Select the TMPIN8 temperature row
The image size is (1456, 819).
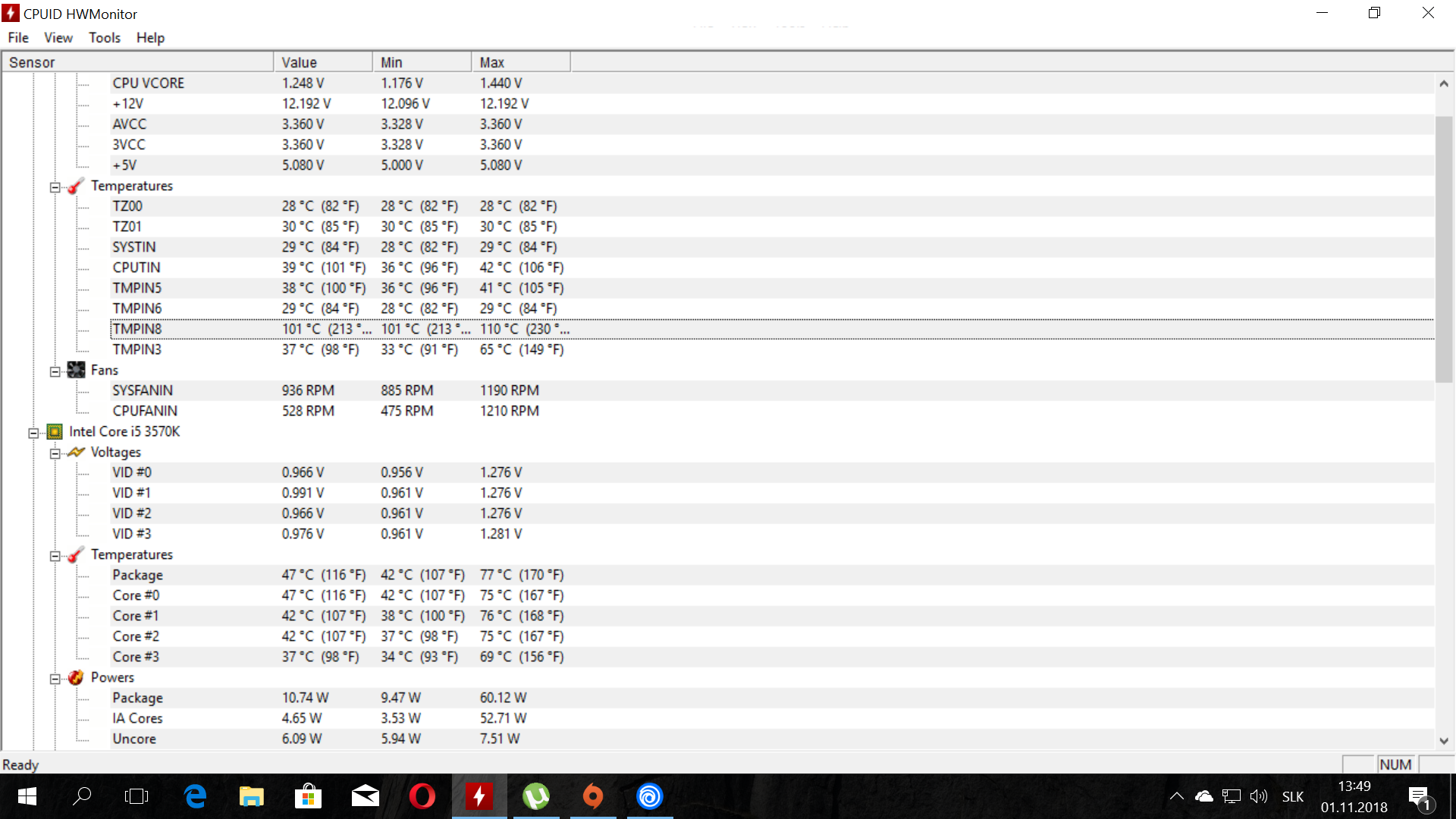[x=137, y=329]
